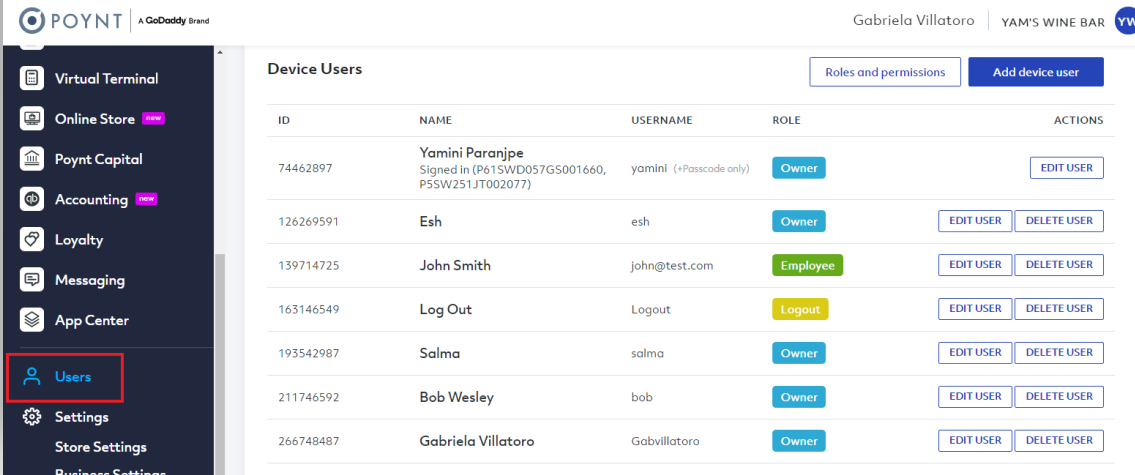Click the Settings gear icon
The image size is (1135, 475).
[x=31, y=417]
